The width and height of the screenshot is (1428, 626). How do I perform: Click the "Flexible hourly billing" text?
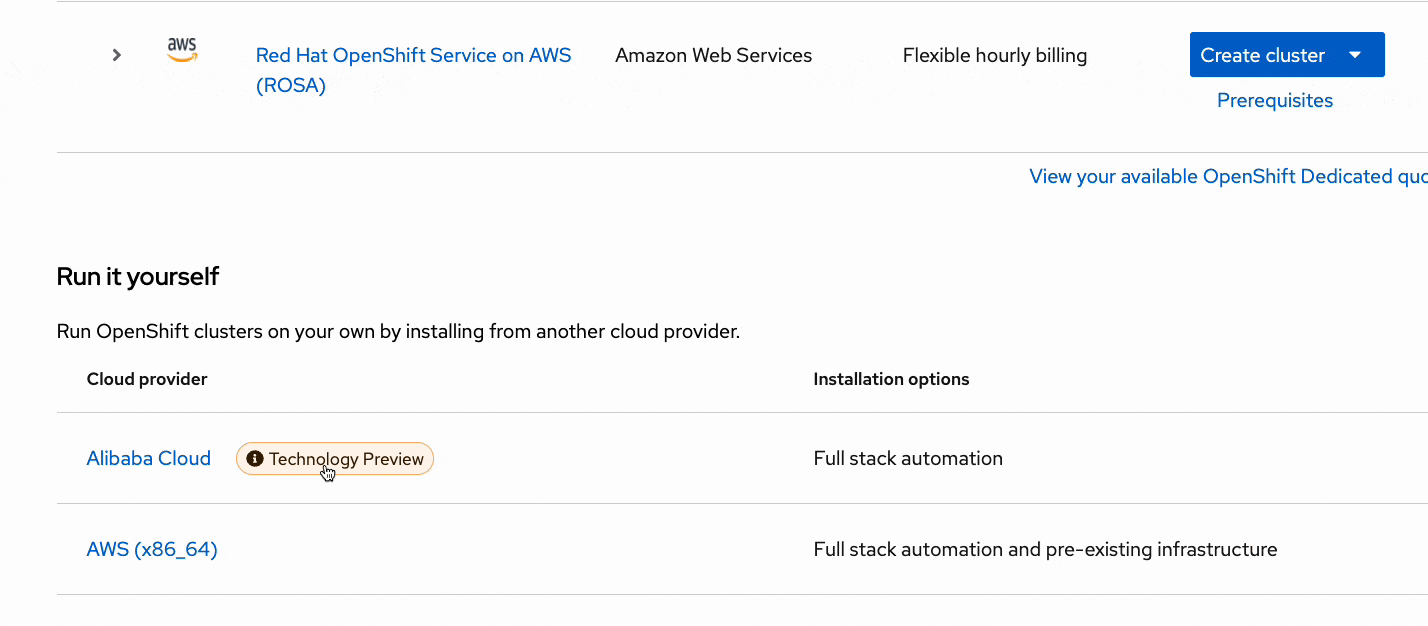[x=994, y=55]
